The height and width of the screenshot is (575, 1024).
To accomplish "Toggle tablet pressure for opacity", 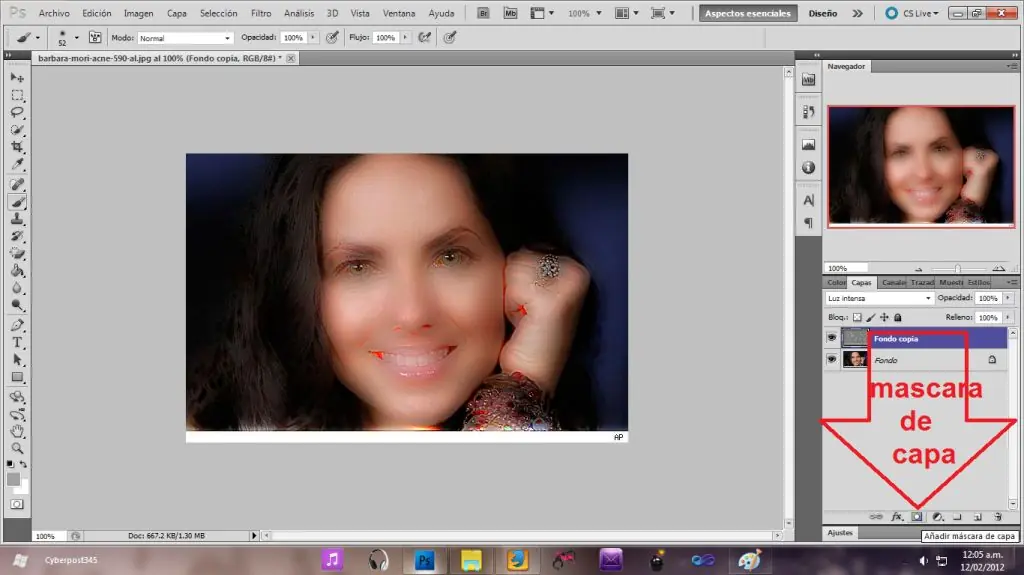I will click(x=332, y=38).
